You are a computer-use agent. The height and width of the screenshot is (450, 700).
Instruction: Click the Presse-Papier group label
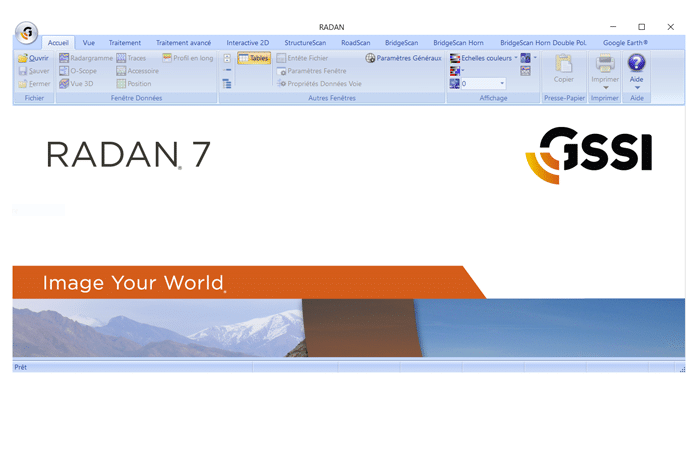point(564,98)
